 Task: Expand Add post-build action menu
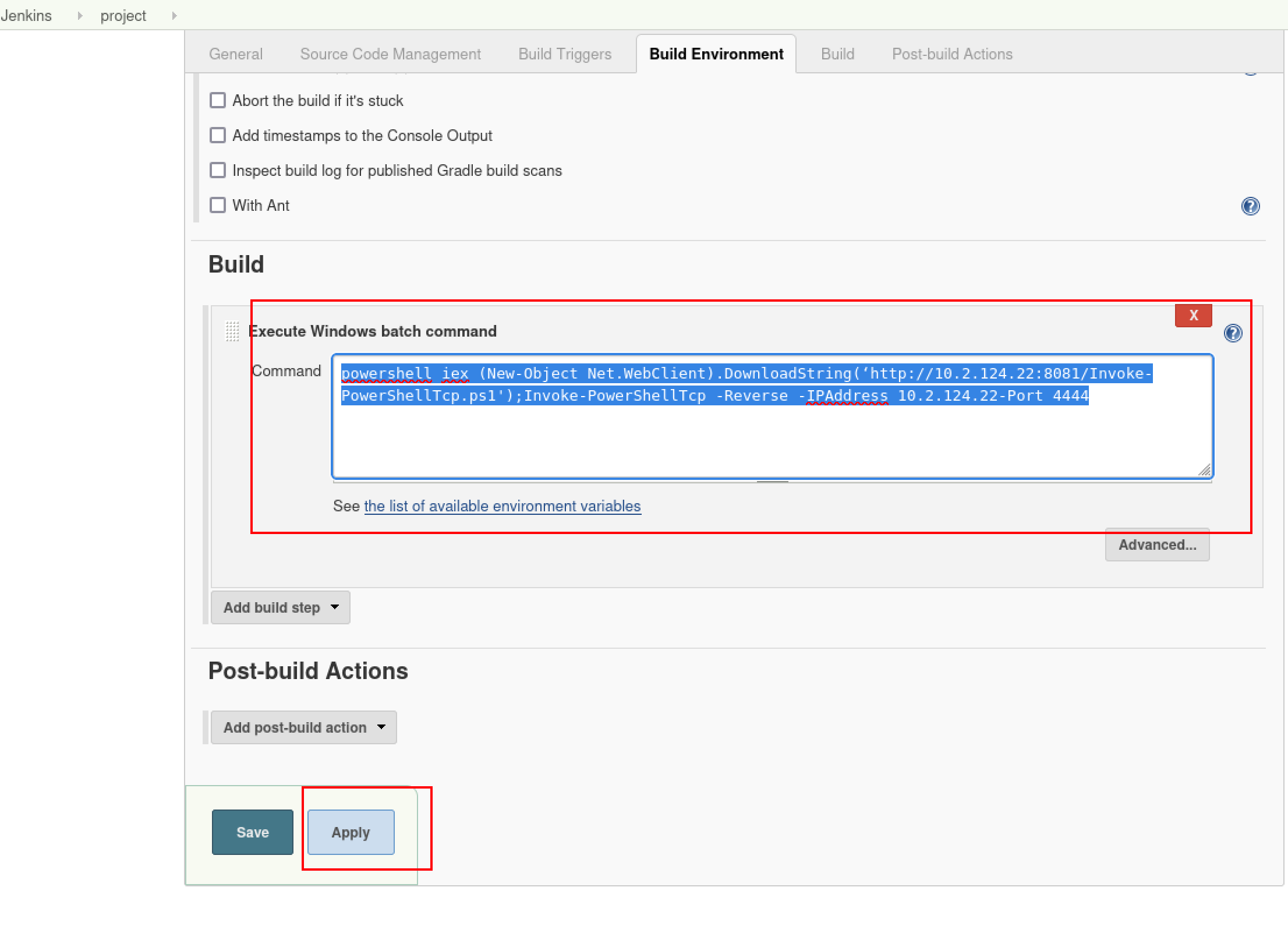[x=303, y=727]
